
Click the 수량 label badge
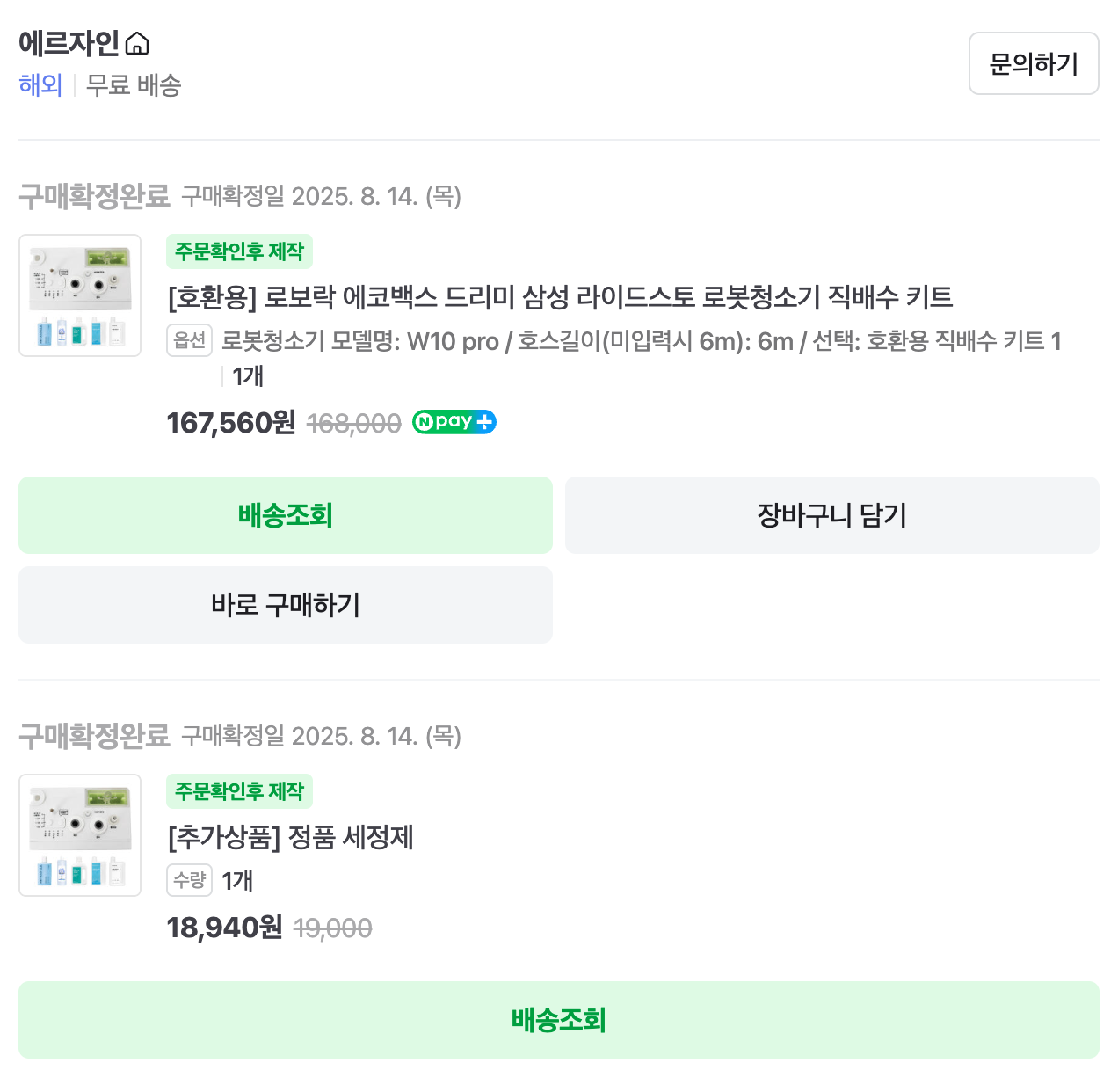tap(190, 880)
